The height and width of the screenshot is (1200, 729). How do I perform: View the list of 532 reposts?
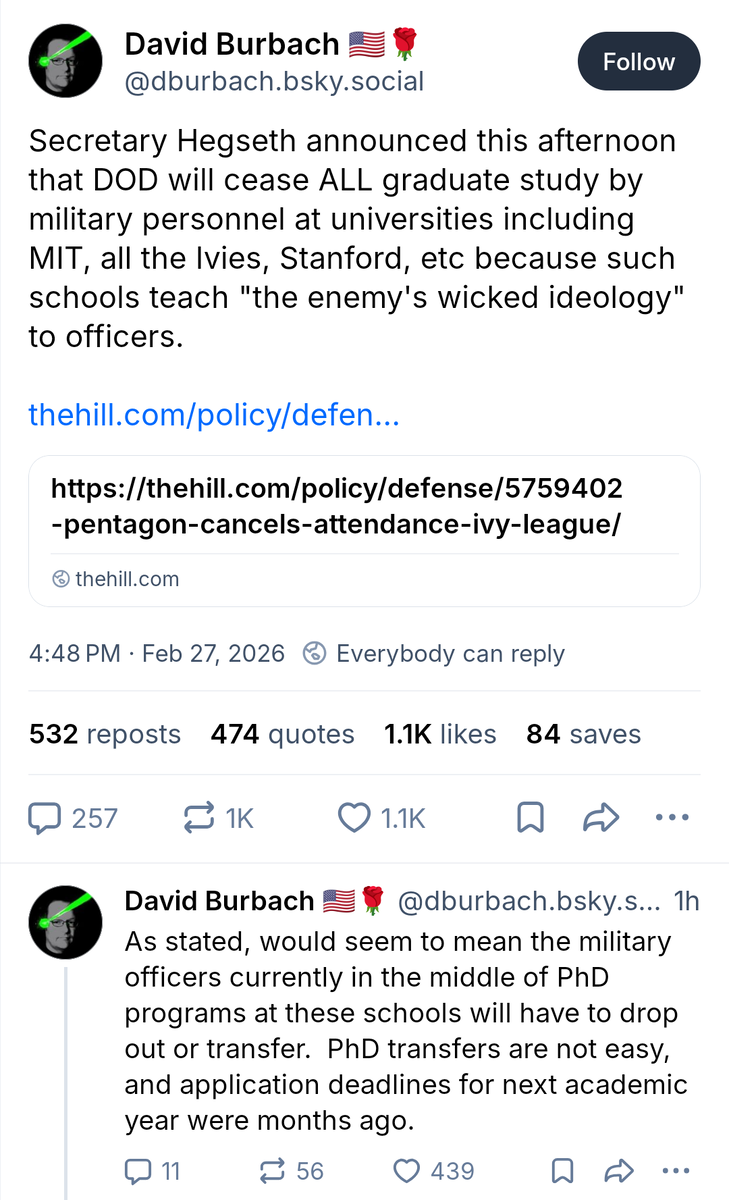point(105,734)
